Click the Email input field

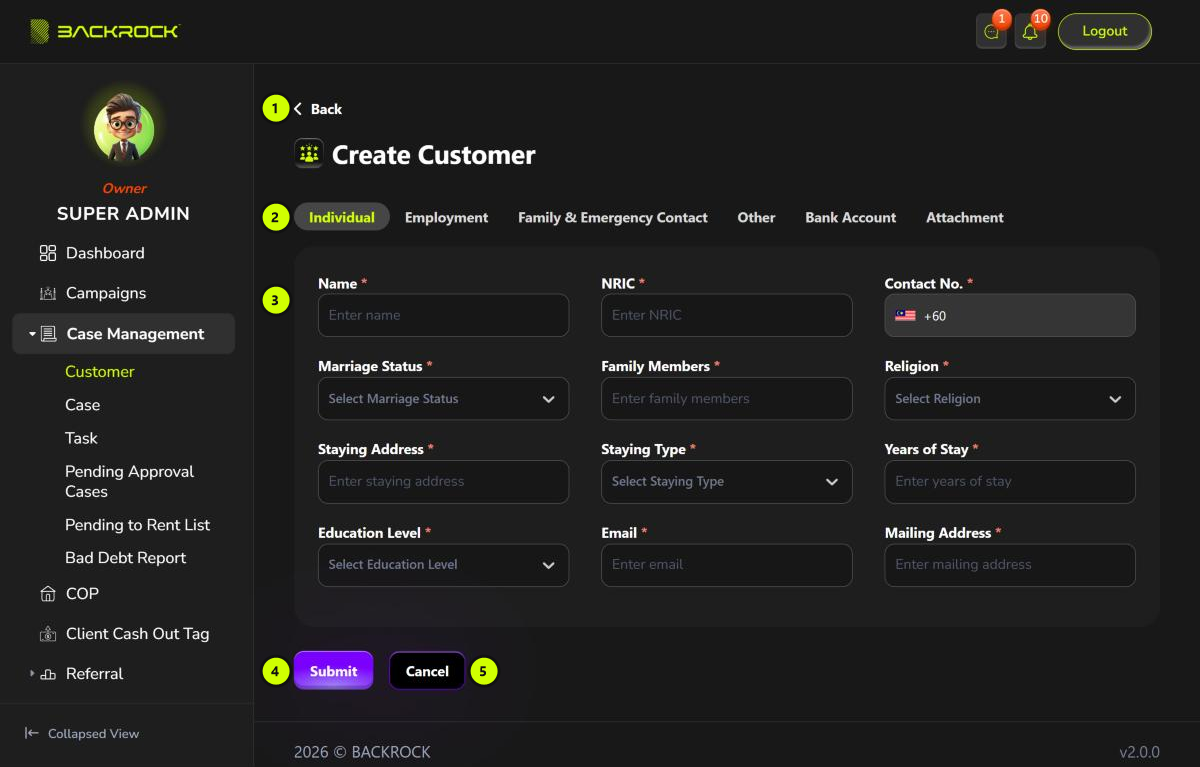pos(727,564)
